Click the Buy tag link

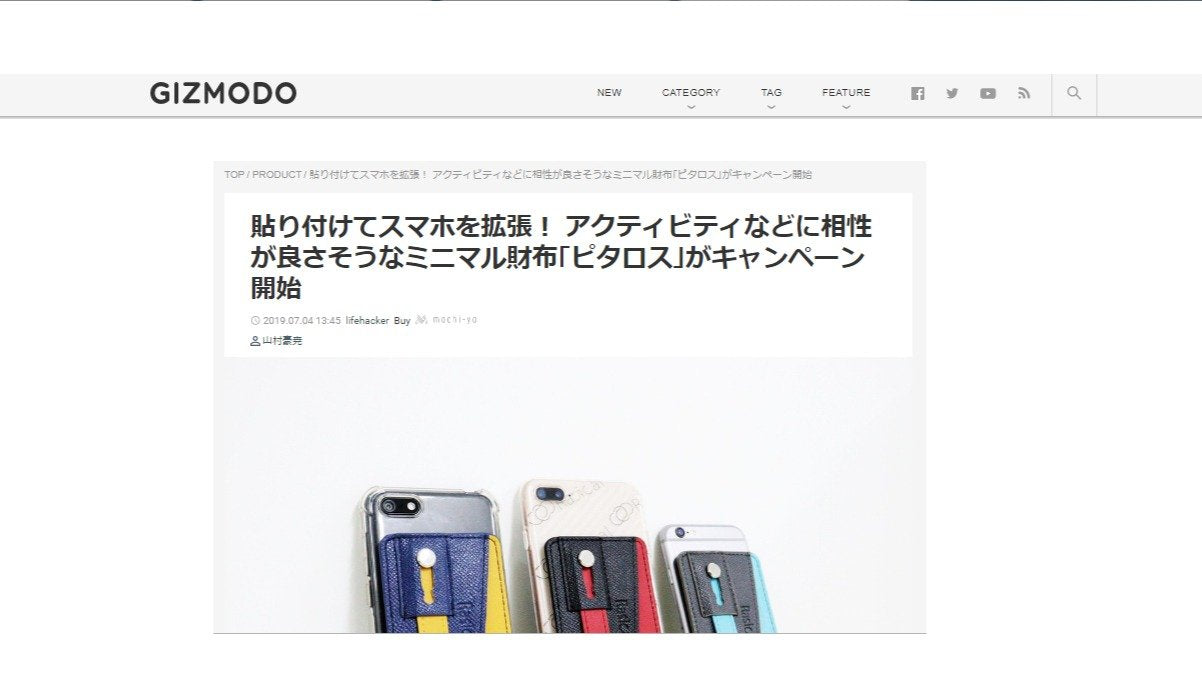(x=402, y=320)
